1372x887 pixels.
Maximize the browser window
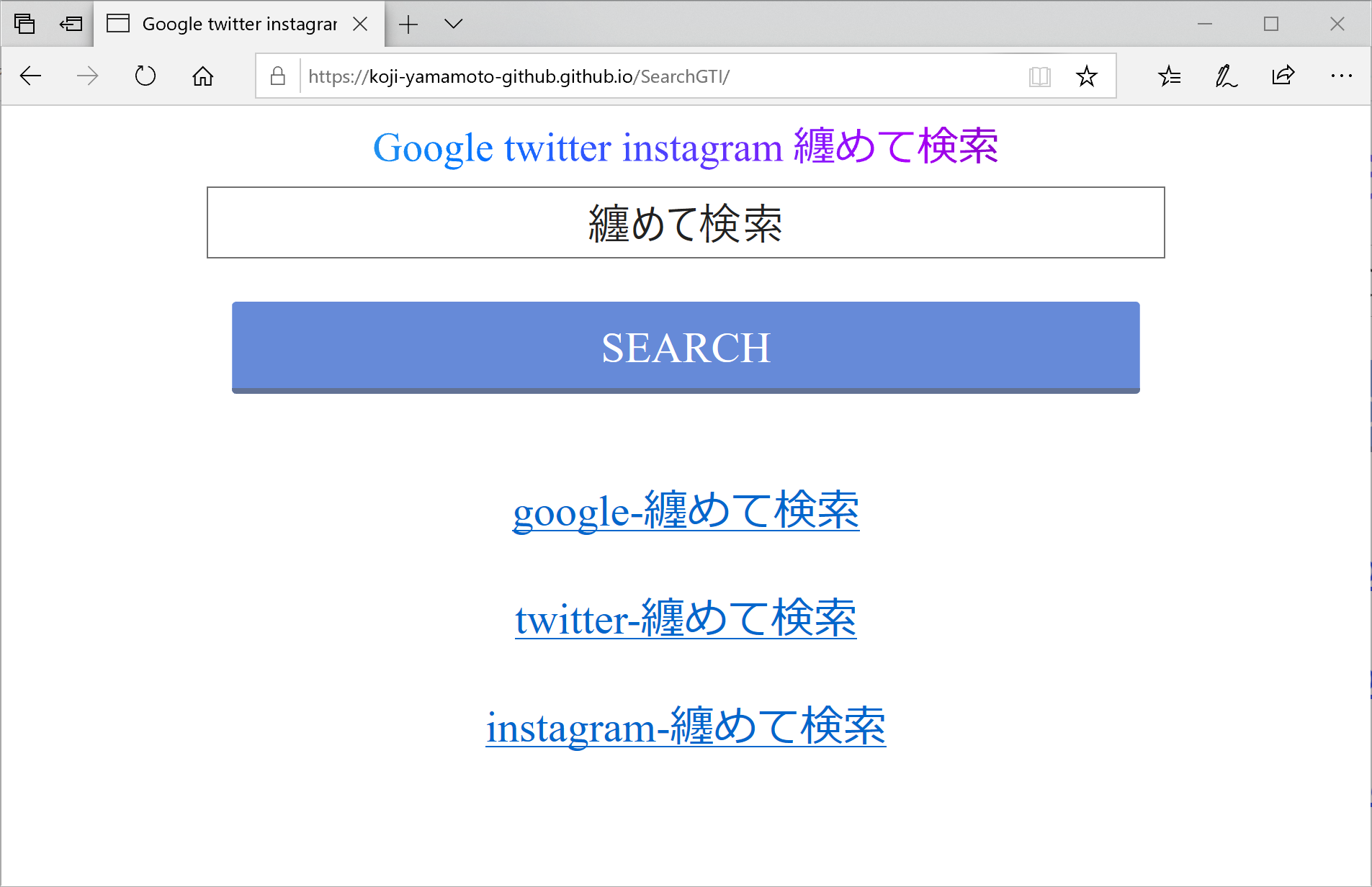click(1271, 24)
